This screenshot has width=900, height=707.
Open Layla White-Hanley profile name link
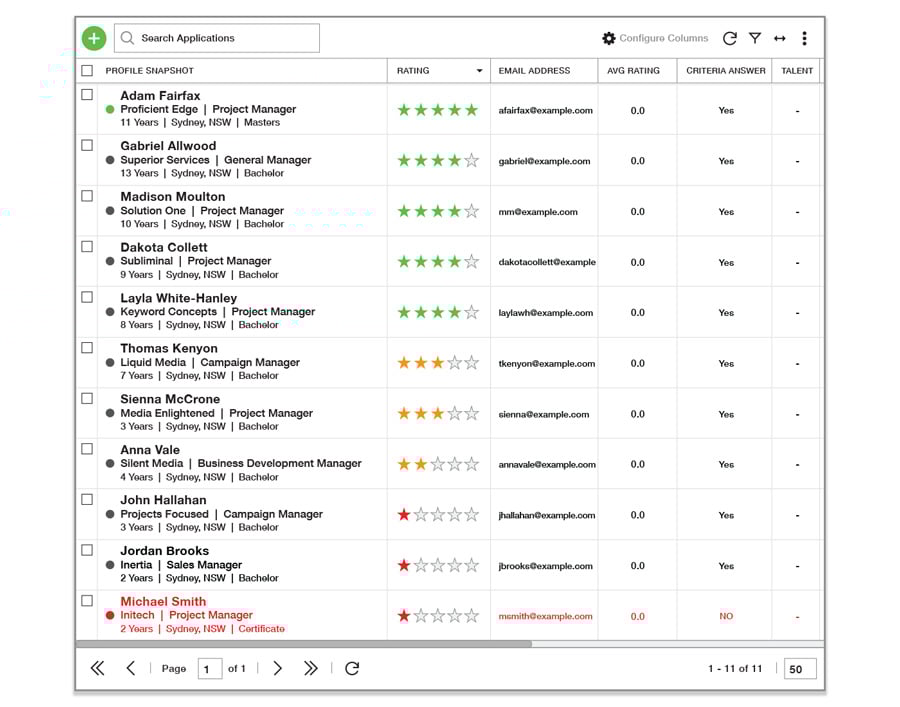(179, 298)
